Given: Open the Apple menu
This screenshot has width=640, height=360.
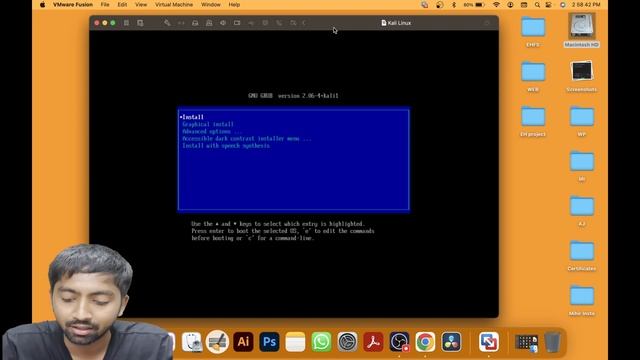Looking at the screenshot, I should point(42,5).
